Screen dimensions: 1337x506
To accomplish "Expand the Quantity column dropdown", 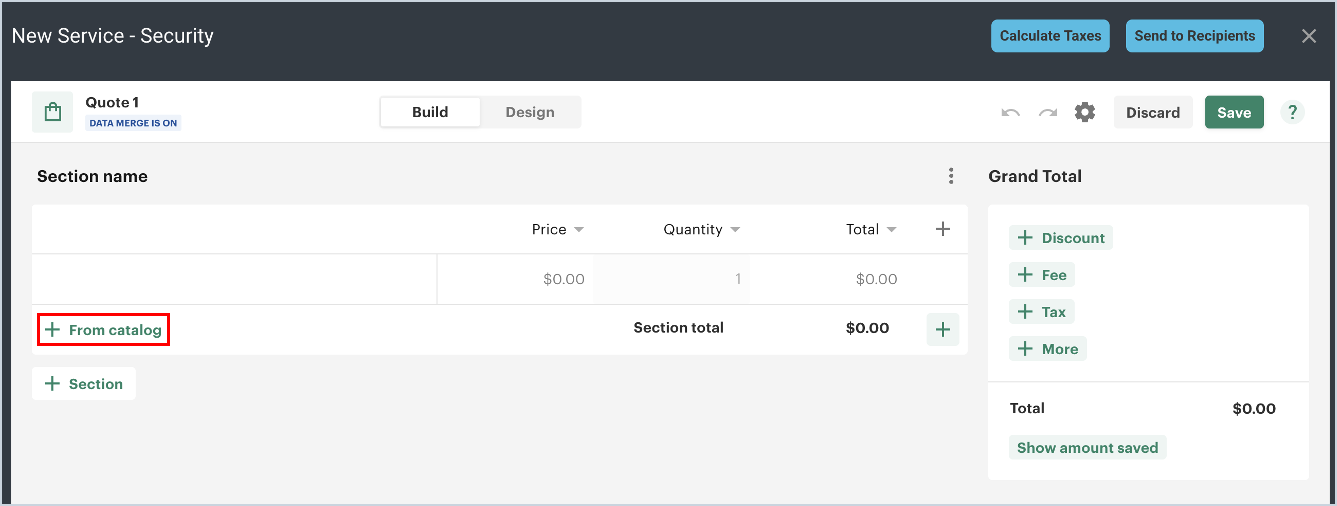I will pyautogui.click(x=735, y=230).
